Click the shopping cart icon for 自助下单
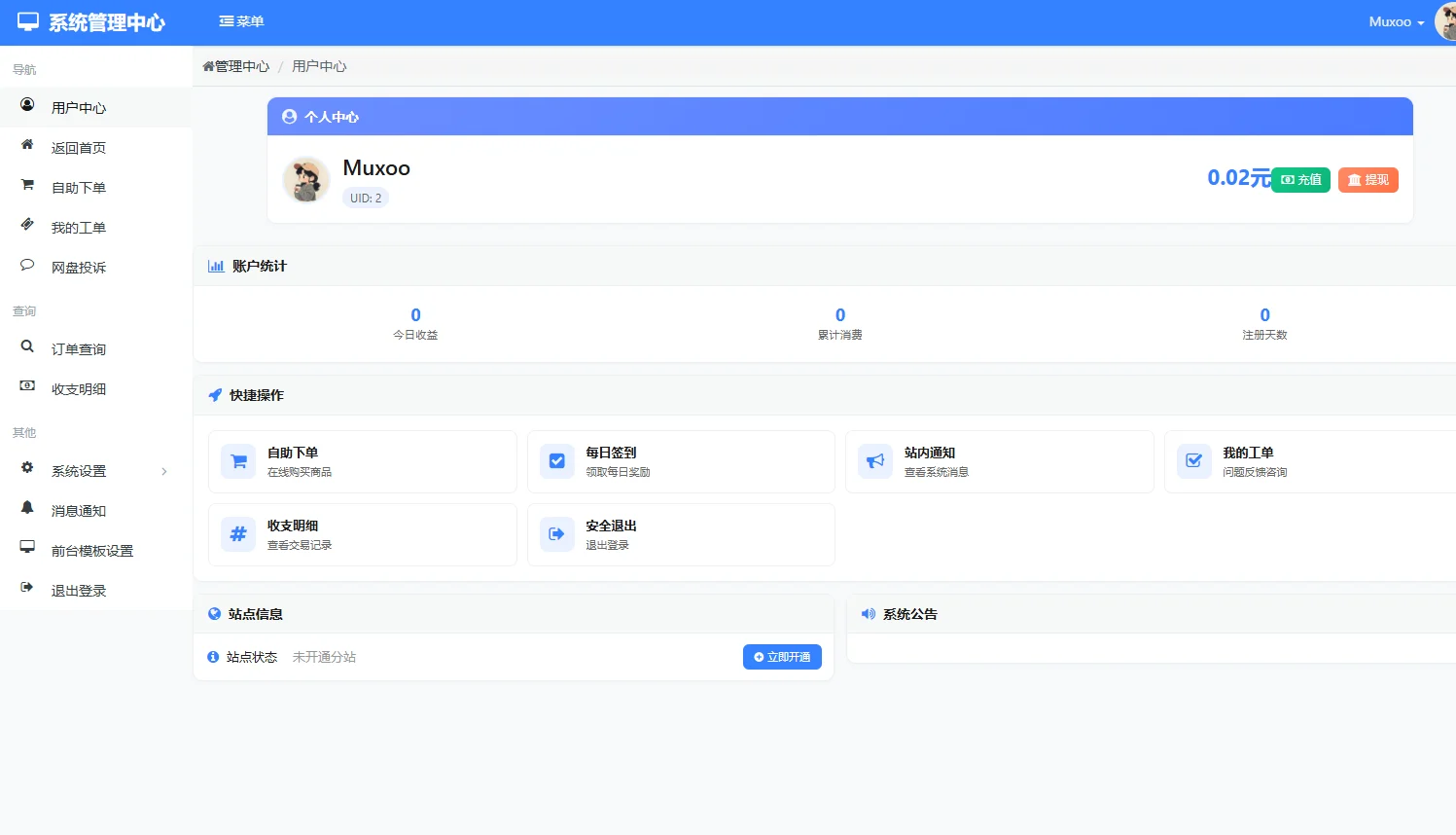This screenshot has height=835, width=1456. pyautogui.click(x=238, y=461)
